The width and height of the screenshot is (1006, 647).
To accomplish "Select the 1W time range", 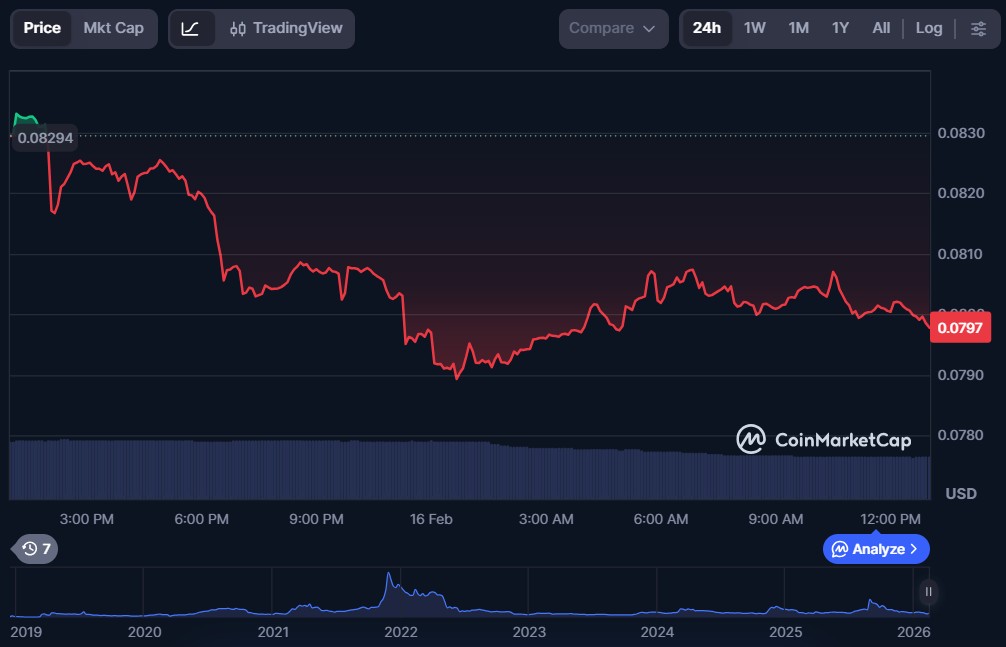I will coord(754,28).
